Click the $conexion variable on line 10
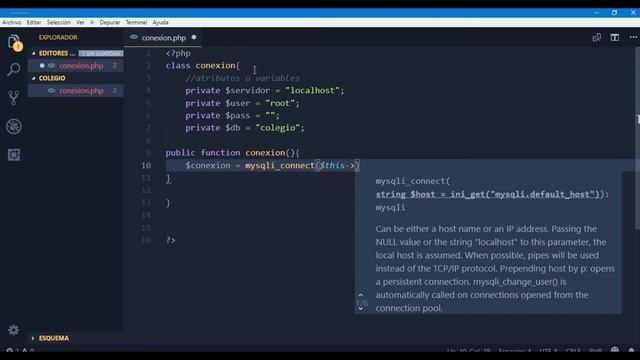Image resolution: width=640 pixels, height=360 pixels. [x=208, y=165]
